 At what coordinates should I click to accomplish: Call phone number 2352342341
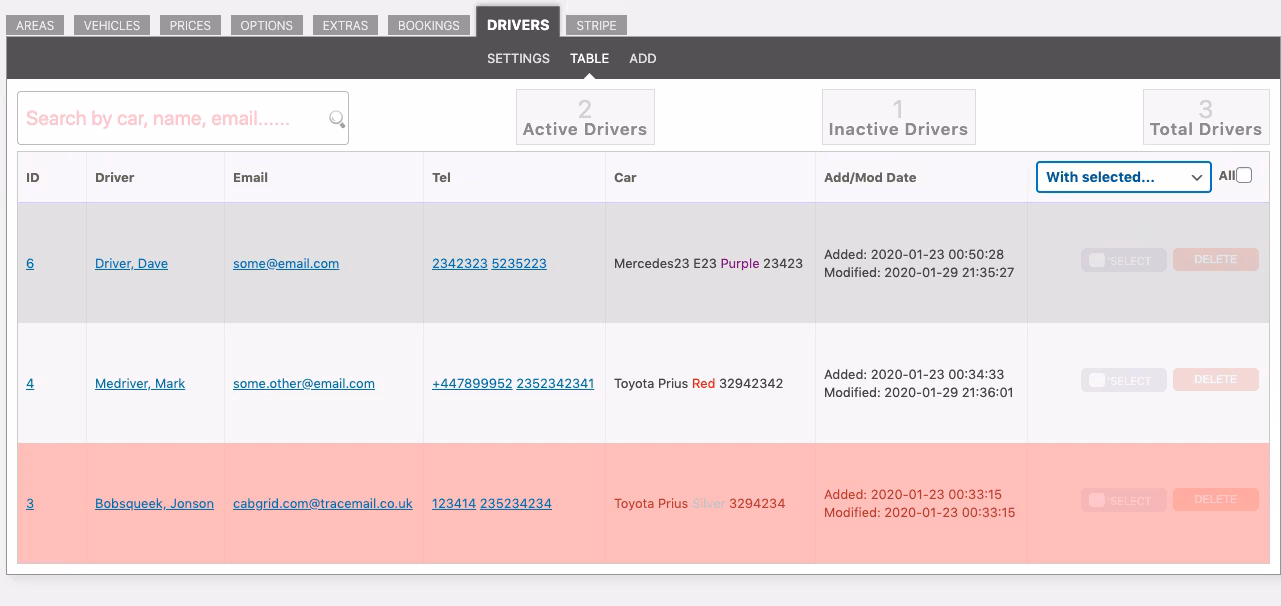pyautogui.click(x=555, y=383)
